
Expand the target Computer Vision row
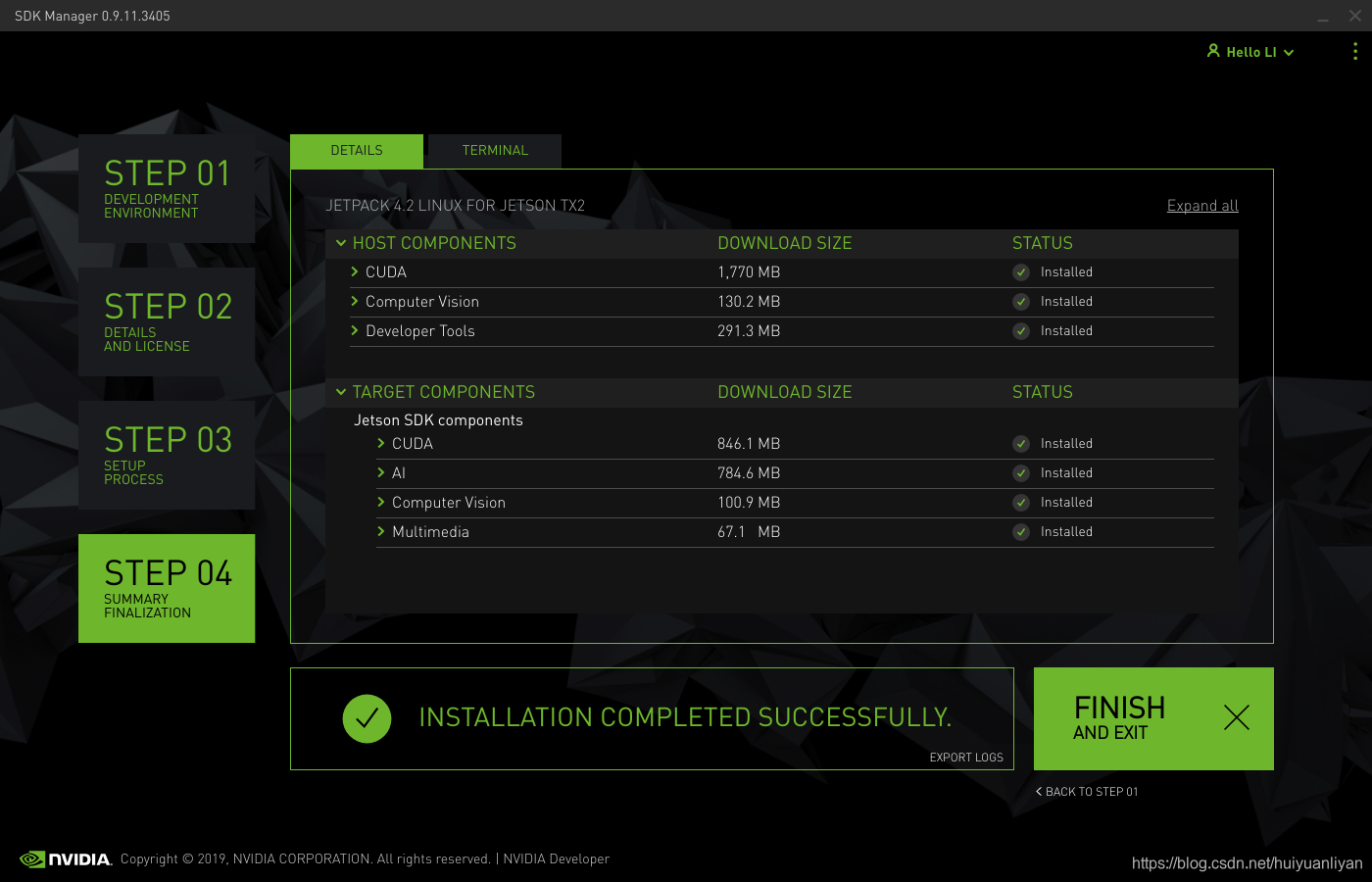click(381, 502)
